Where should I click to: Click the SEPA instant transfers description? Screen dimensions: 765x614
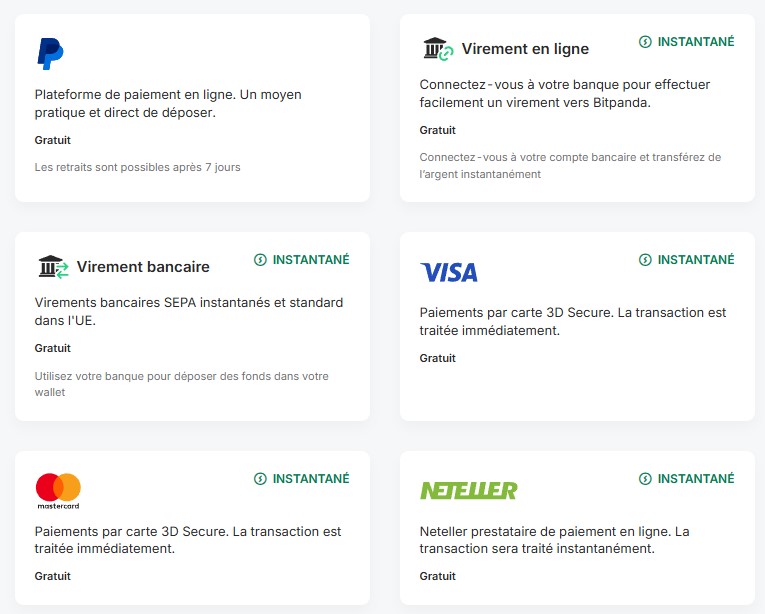pos(189,312)
